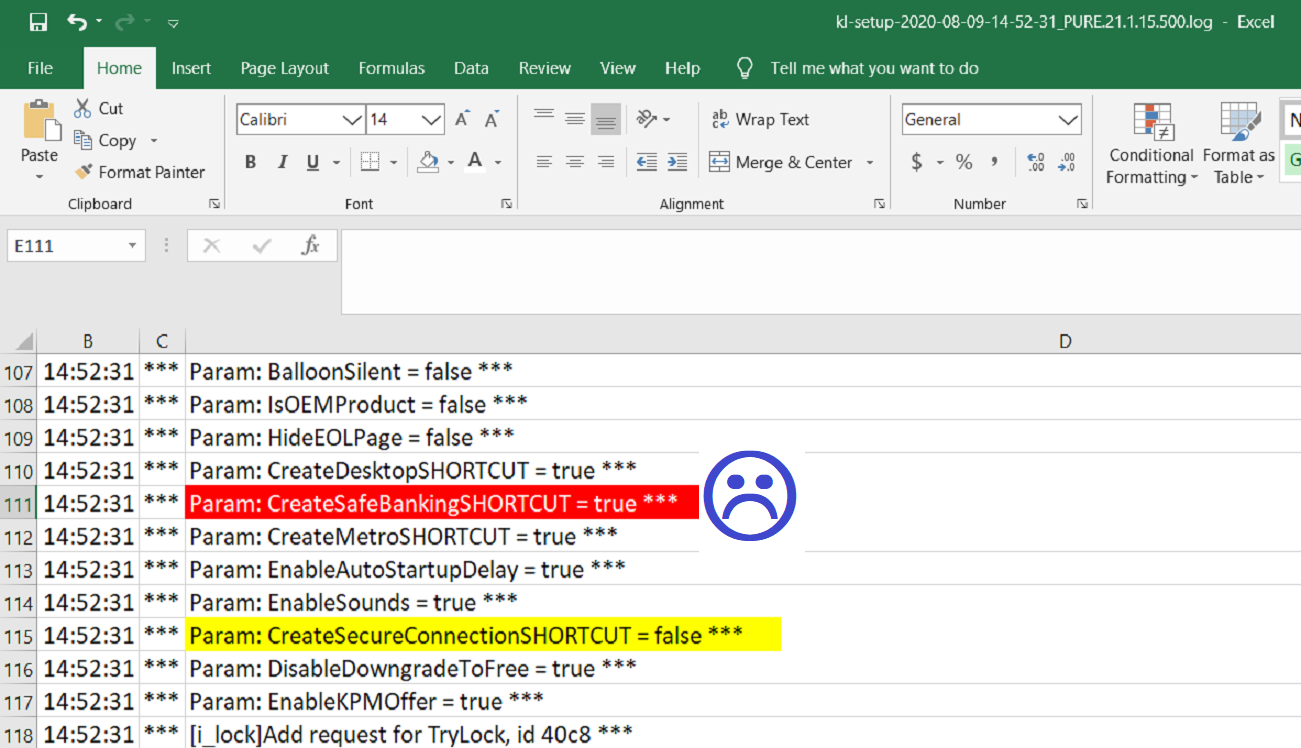This screenshot has width=1301, height=748.
Task: Click the Center align icon
Action: click(575, 162)
